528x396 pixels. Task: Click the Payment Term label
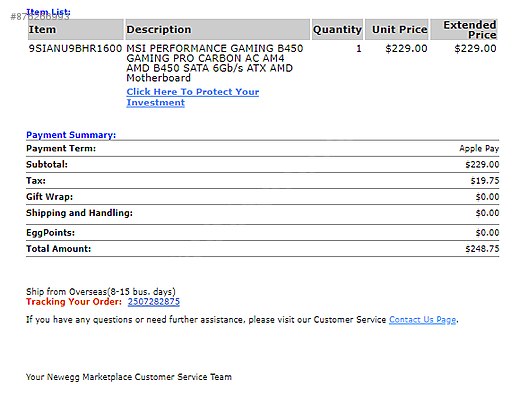pyautogui.click(x=61, y=148)
